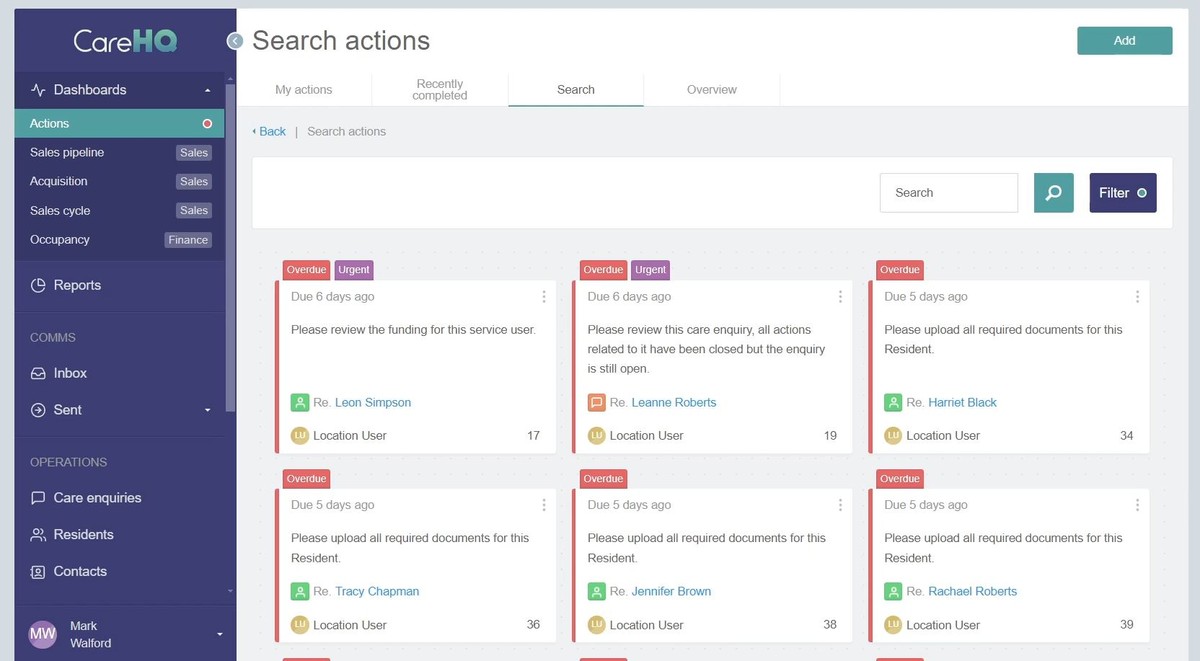Click the green resident icon beside Tracy Chapman
The height and width of the screenshot is (661, 1200).
pos(300,591)
